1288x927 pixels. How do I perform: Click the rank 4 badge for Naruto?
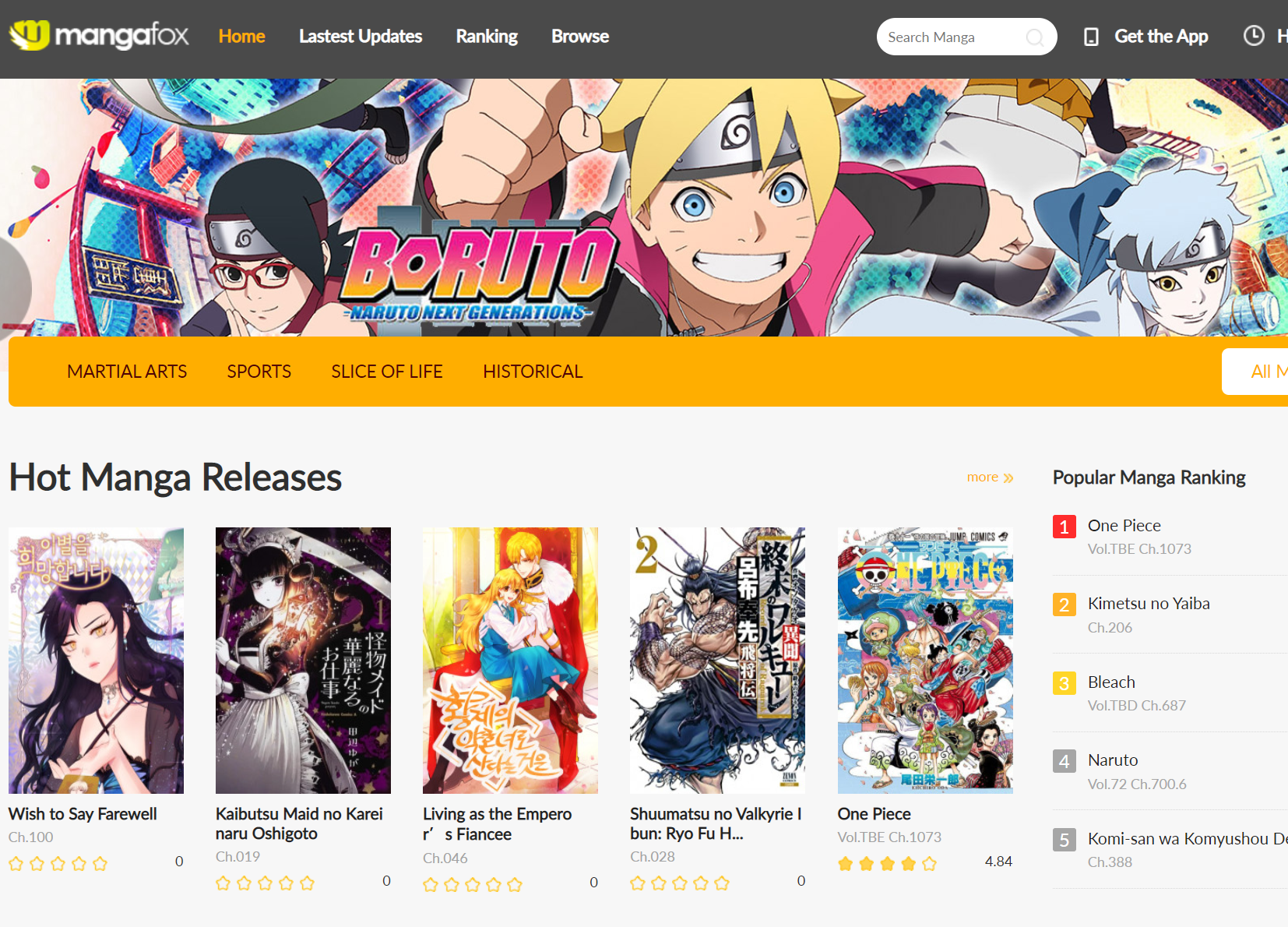coord(1064,761)
